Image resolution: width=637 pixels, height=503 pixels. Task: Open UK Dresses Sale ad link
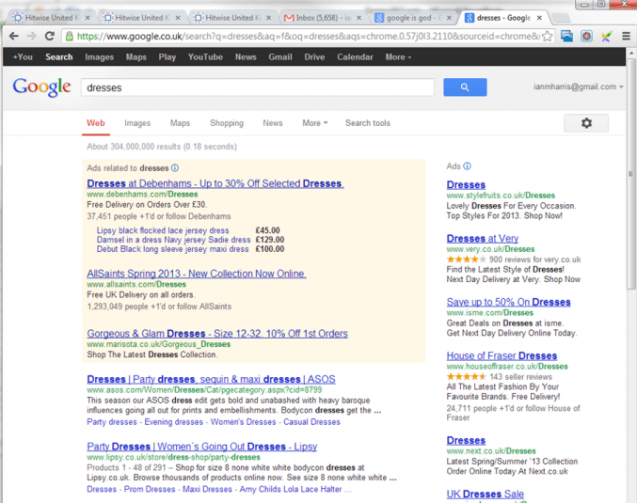click(x=485, y=494)
